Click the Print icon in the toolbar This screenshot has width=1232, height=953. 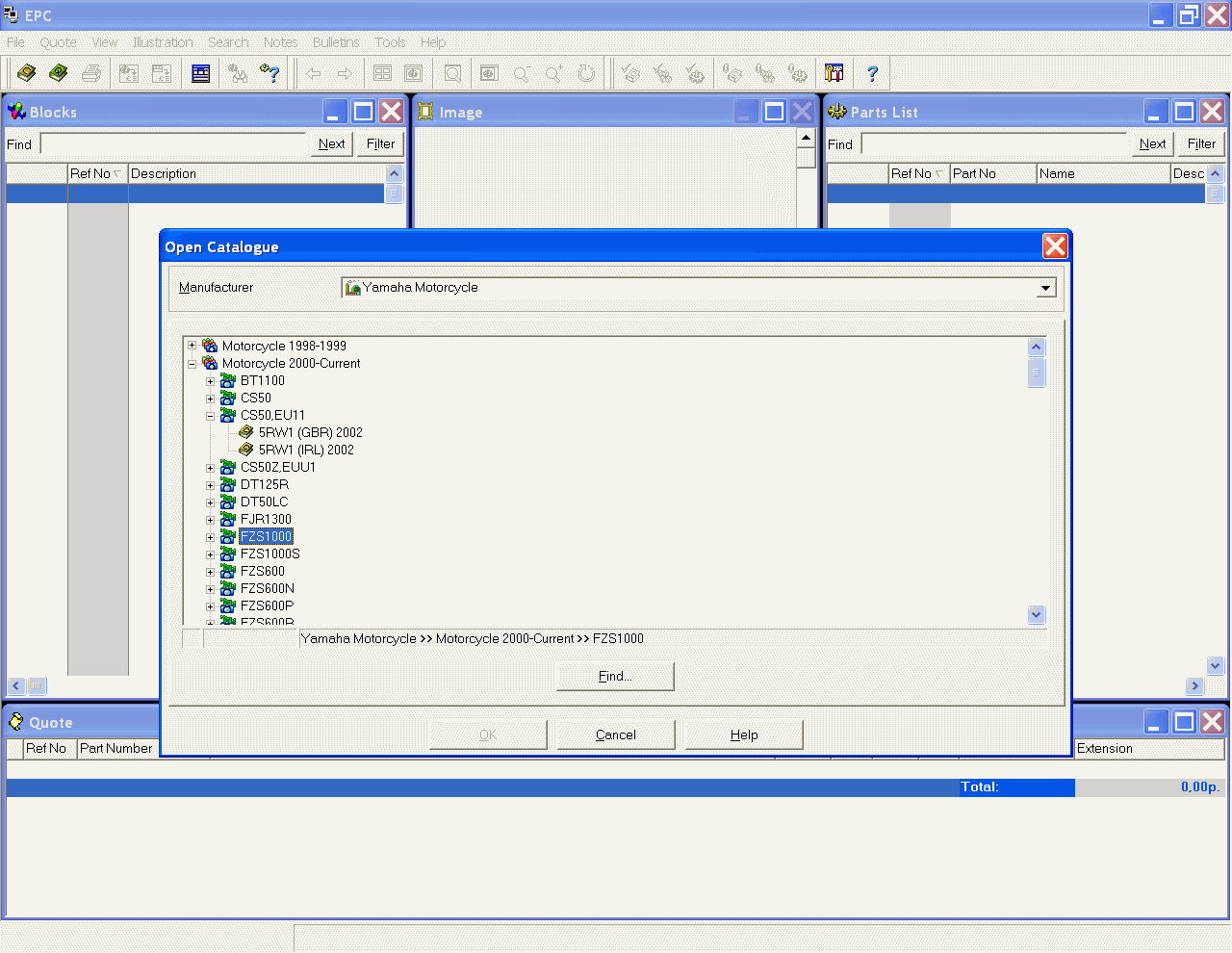pos(91,73)
